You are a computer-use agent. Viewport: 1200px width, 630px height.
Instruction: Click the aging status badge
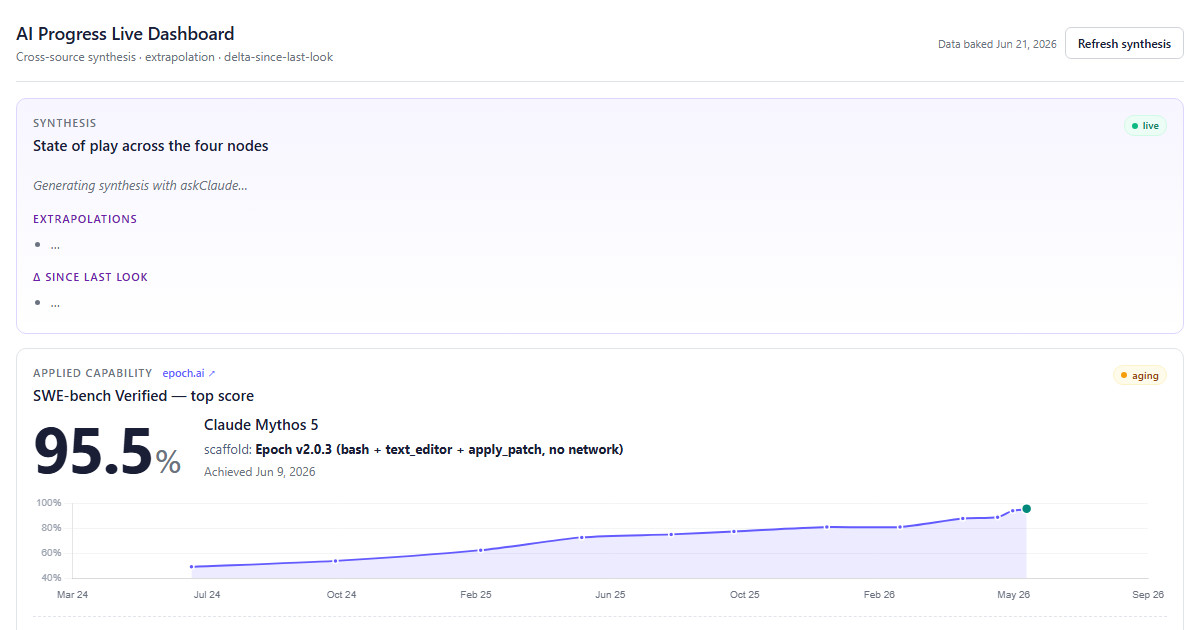coord(1140,376)
